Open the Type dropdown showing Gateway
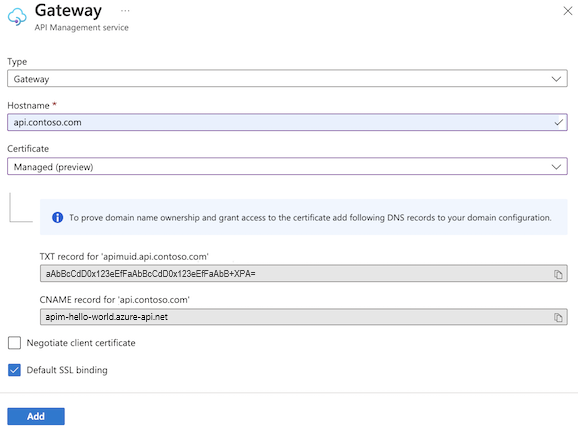 coord(287,78)
